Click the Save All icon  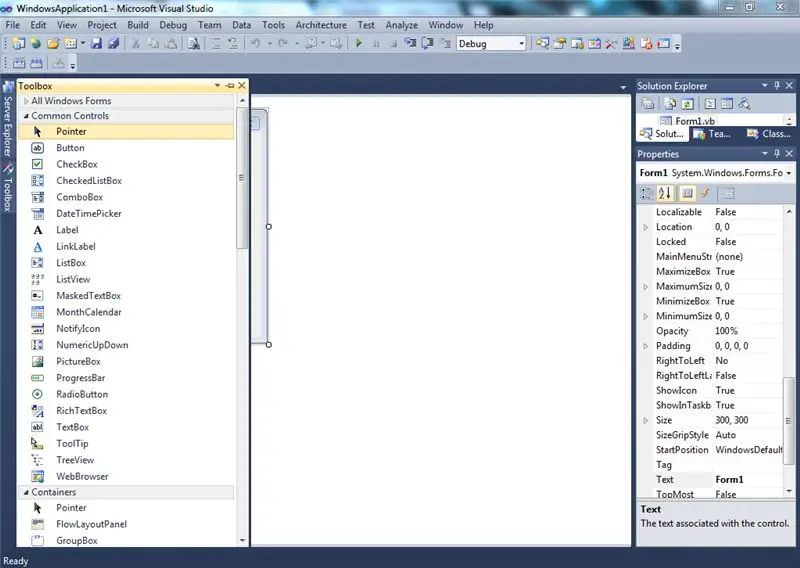click(x=113, y=44)
